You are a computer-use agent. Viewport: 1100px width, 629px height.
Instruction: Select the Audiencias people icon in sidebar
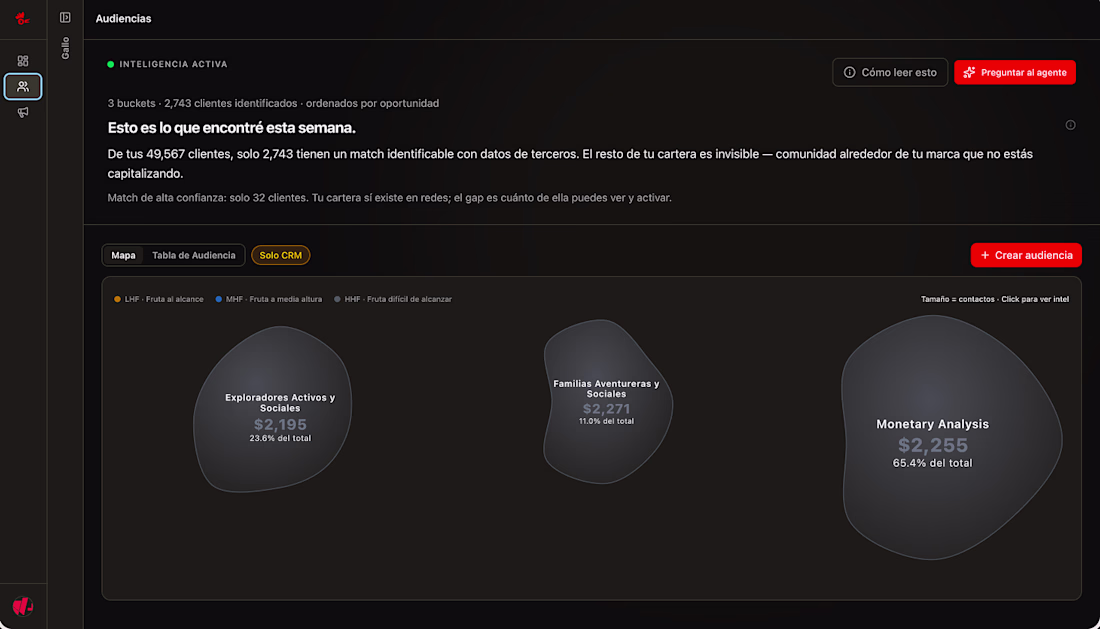tap(23, 87)
